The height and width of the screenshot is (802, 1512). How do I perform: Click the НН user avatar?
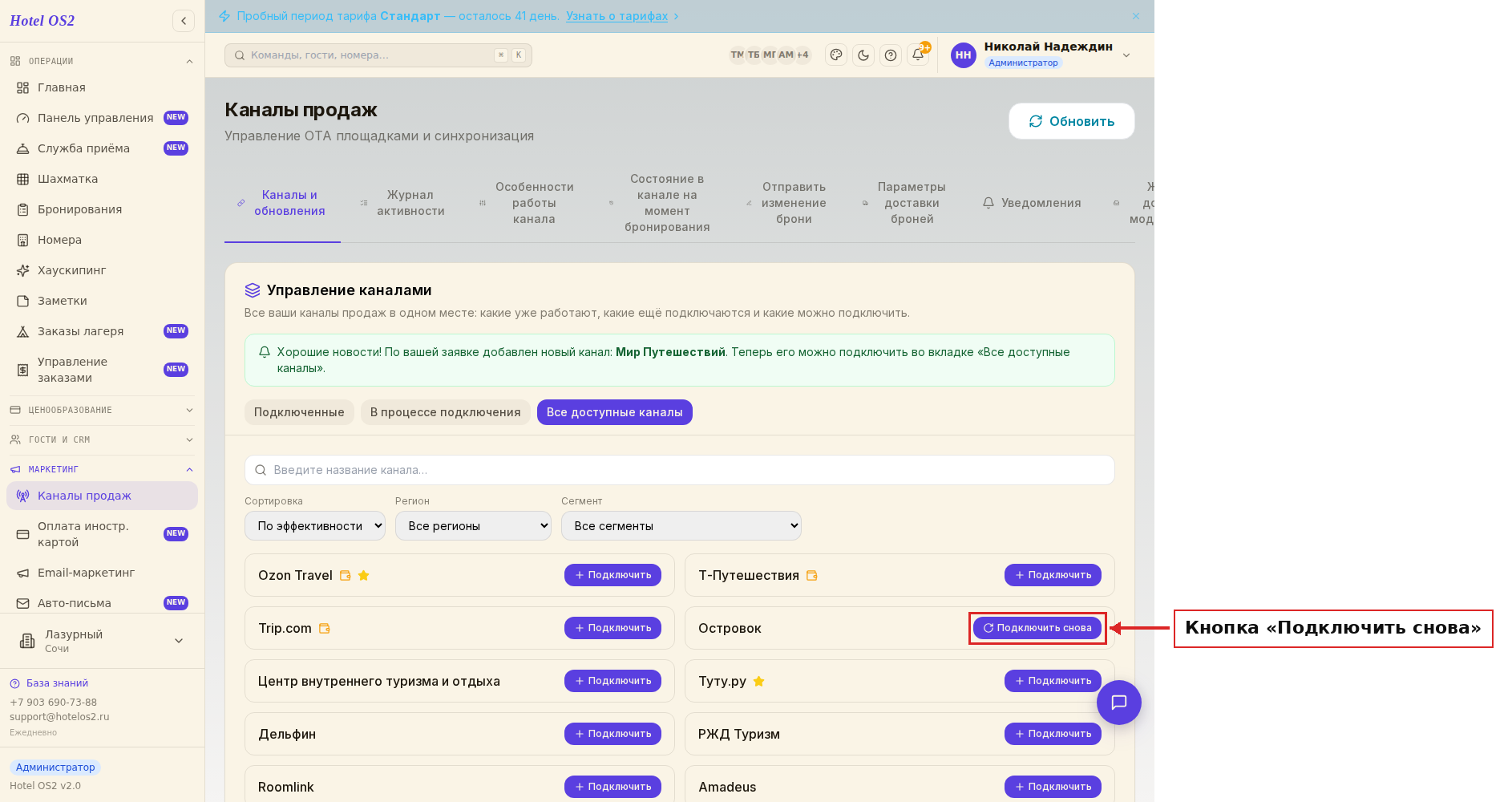point(964,55)
